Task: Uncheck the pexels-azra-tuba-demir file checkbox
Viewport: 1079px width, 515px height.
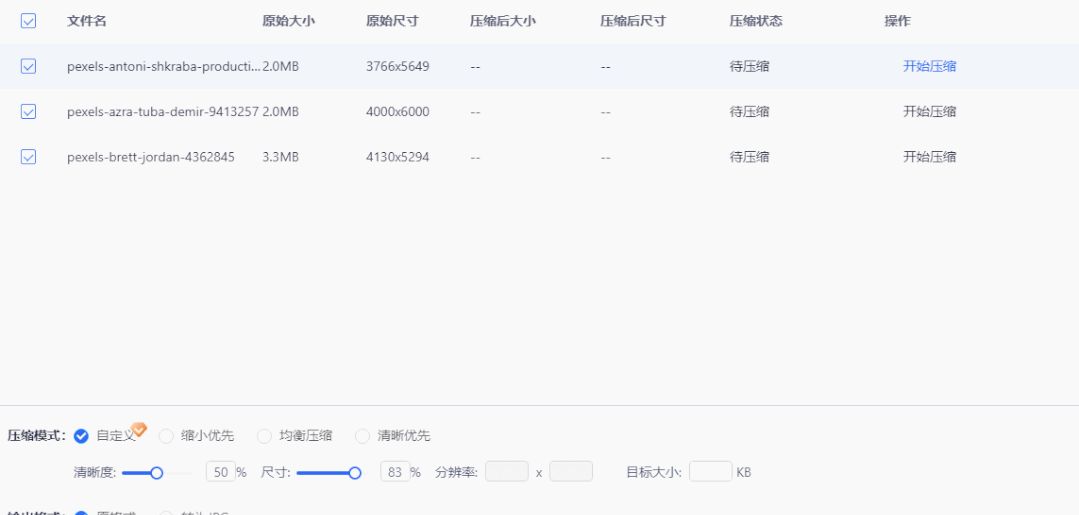Action: [x=28, y=112]
